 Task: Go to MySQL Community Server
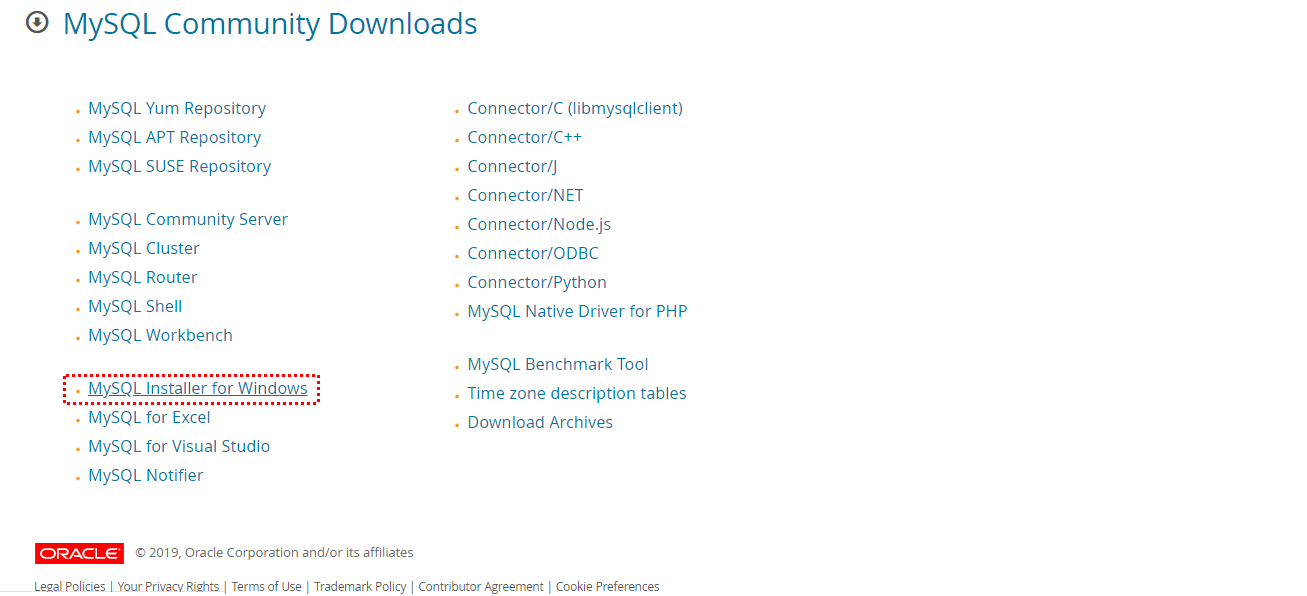[x=188, y=219]
